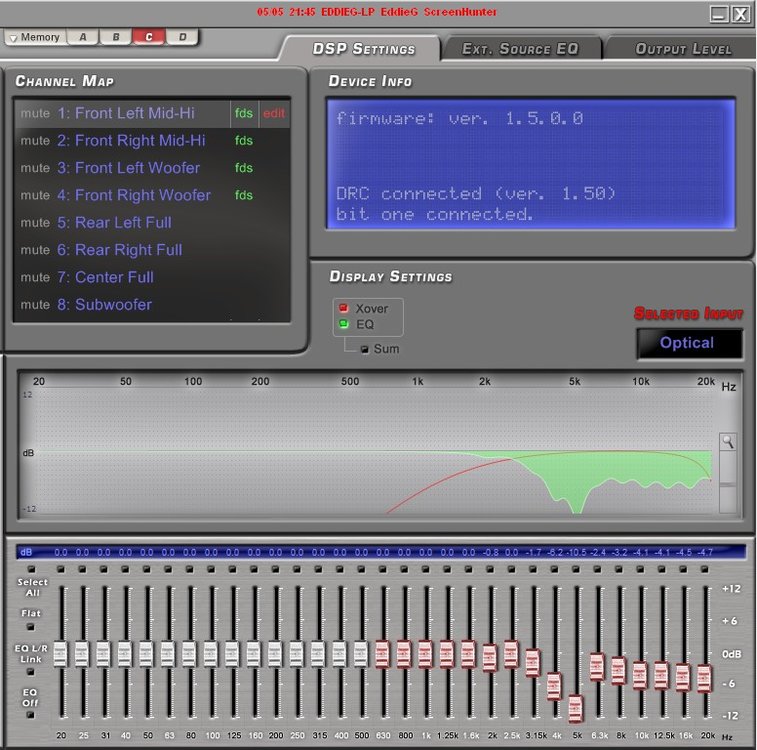Click the 4k EQ slider handle
The image size is (757, 750).
pyautogui.click(x=554, y=686)
